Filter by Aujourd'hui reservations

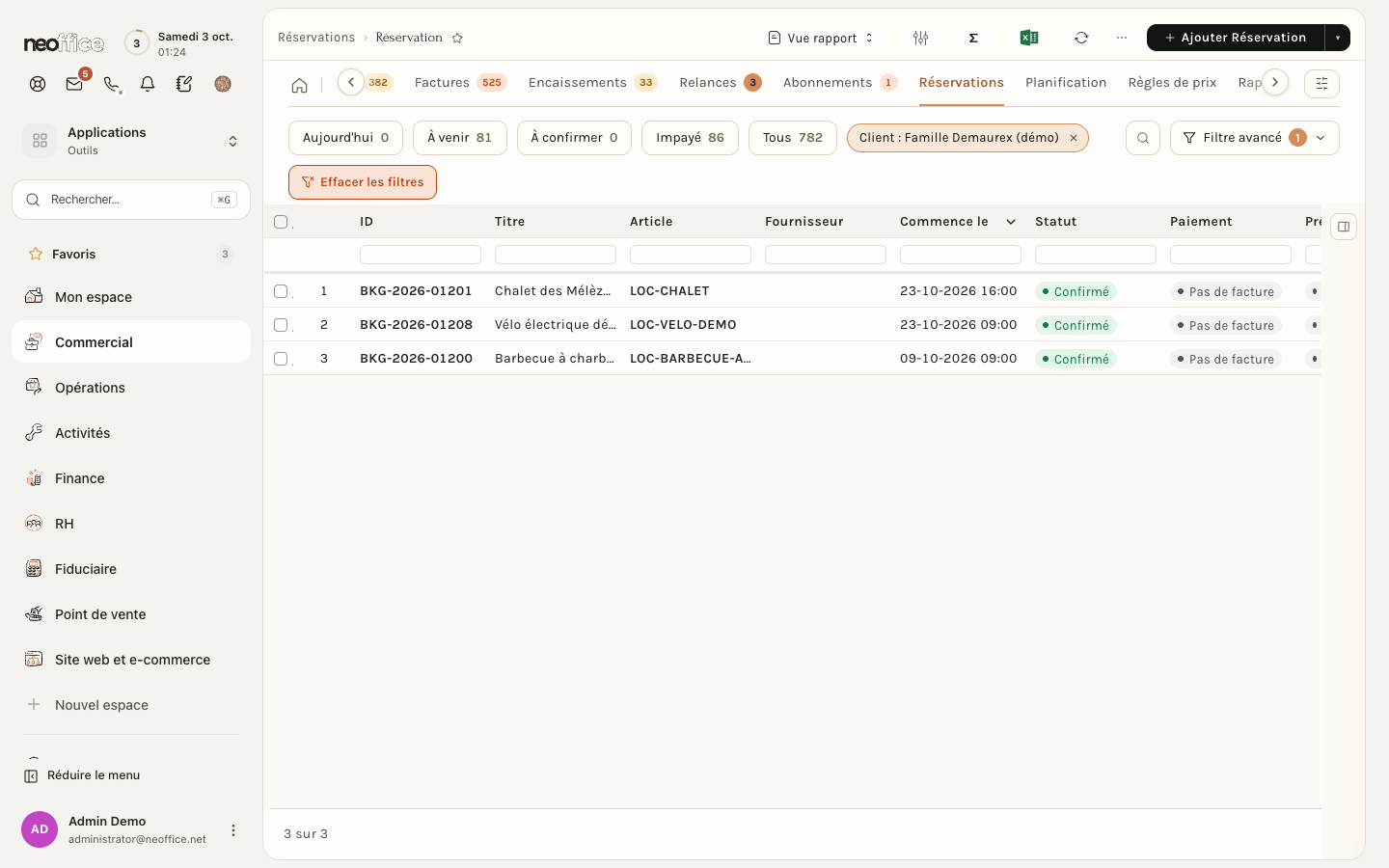(x=345, y=138)
